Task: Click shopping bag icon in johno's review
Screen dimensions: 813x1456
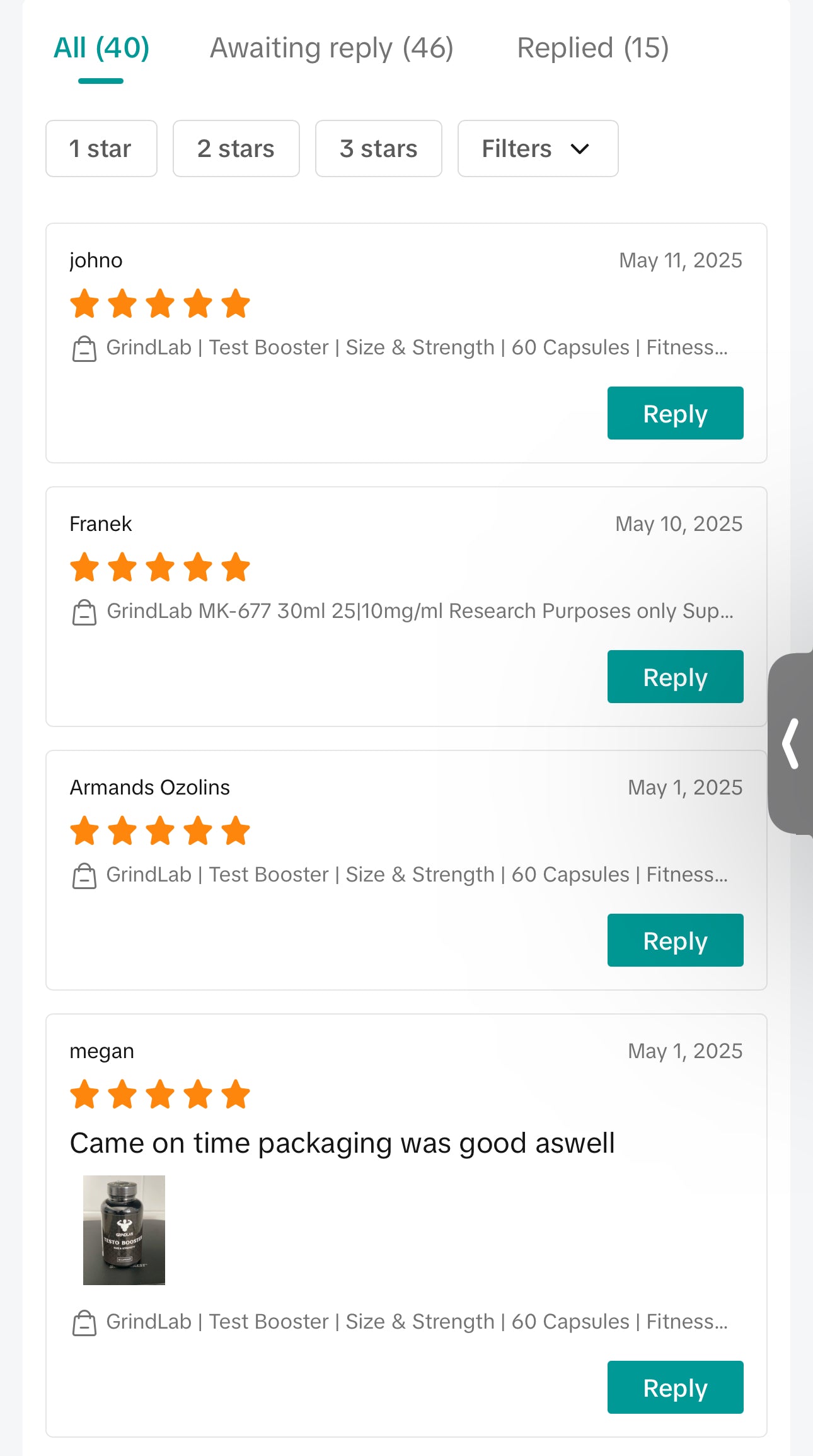Action: pyautogui.click(x=84, y=349)
